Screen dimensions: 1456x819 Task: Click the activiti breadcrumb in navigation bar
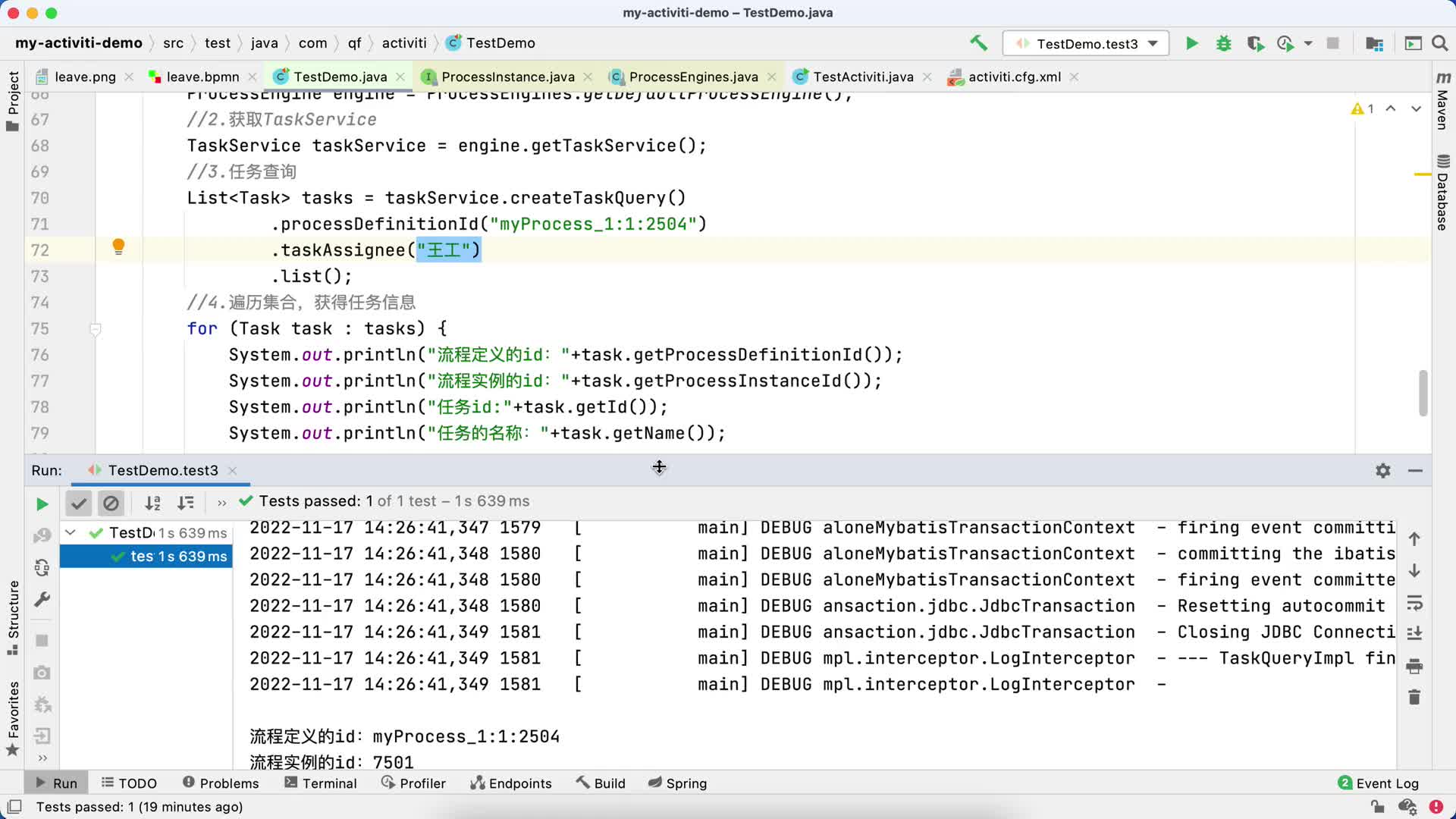point(404,43)
